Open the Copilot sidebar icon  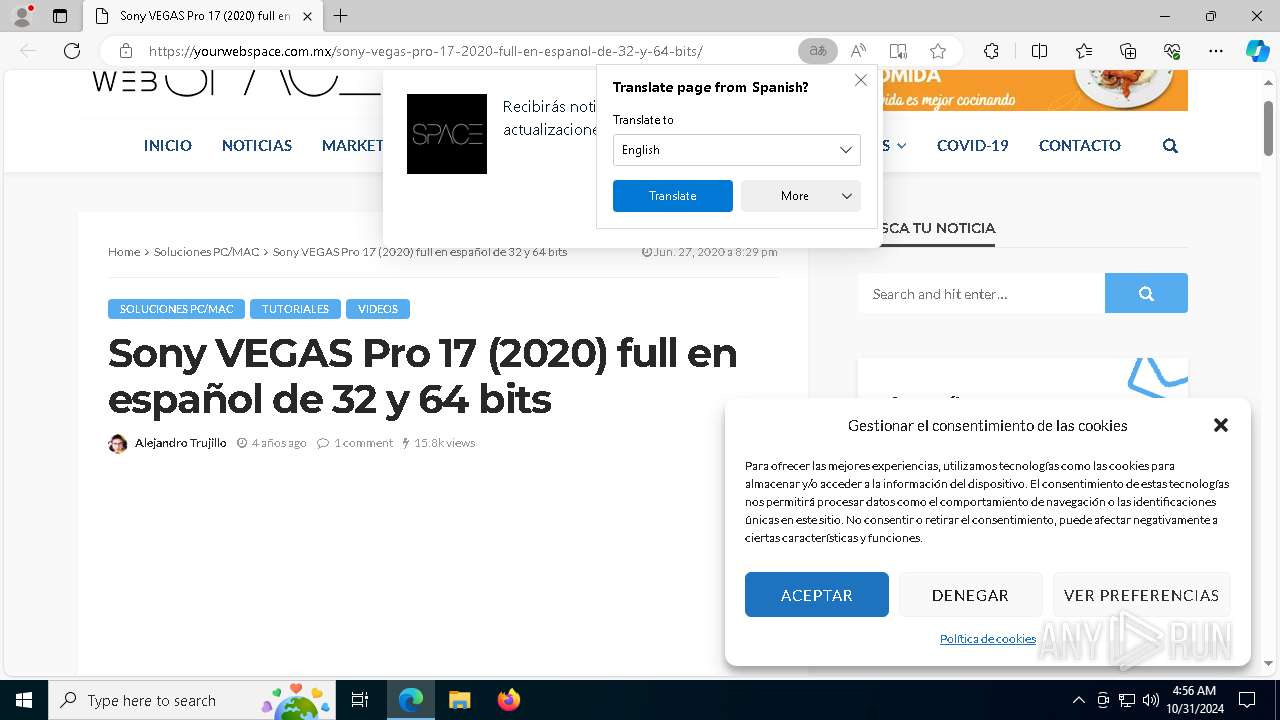(x=1257, y=51)
